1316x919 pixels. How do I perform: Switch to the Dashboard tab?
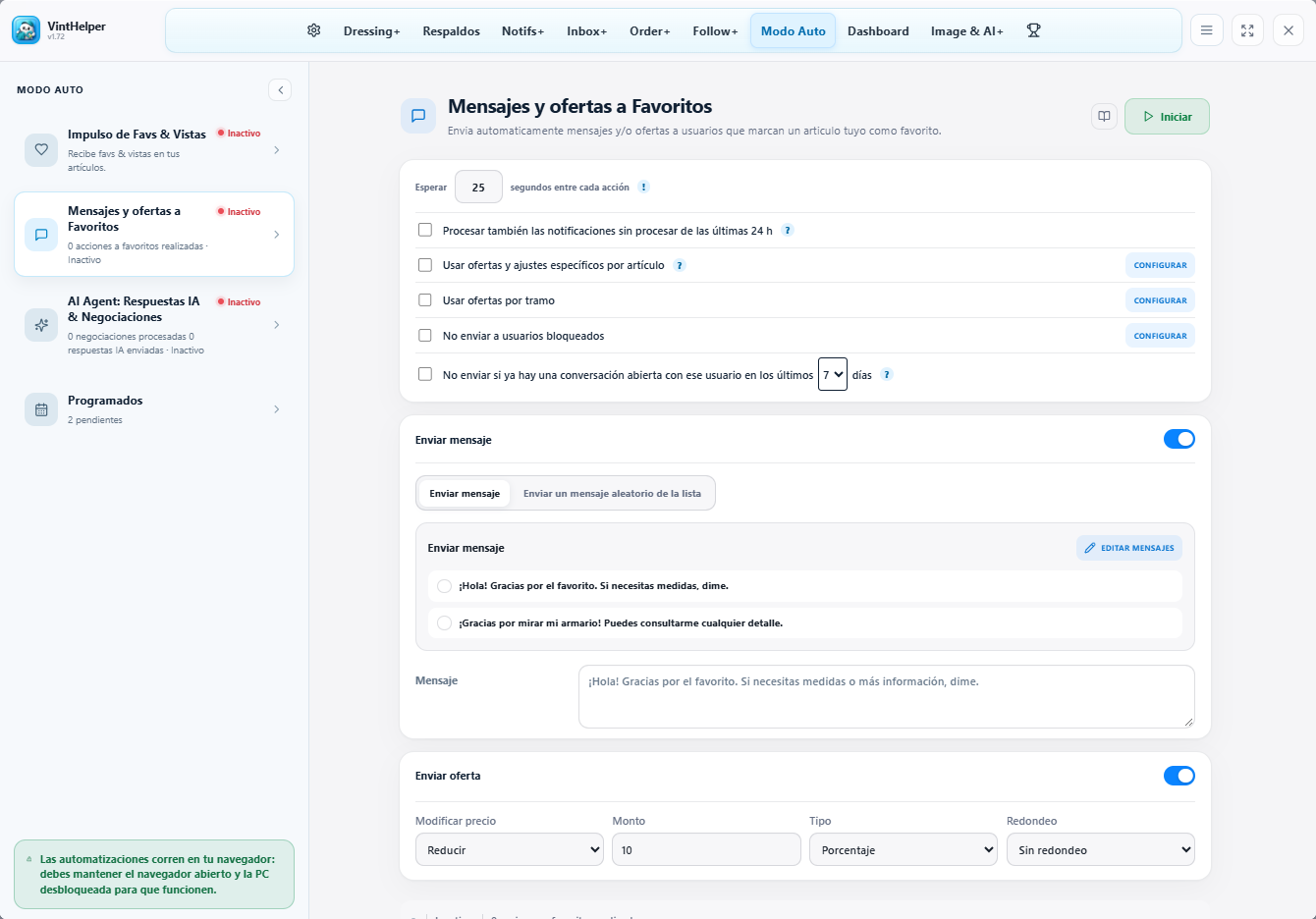[x=878, y=30]
